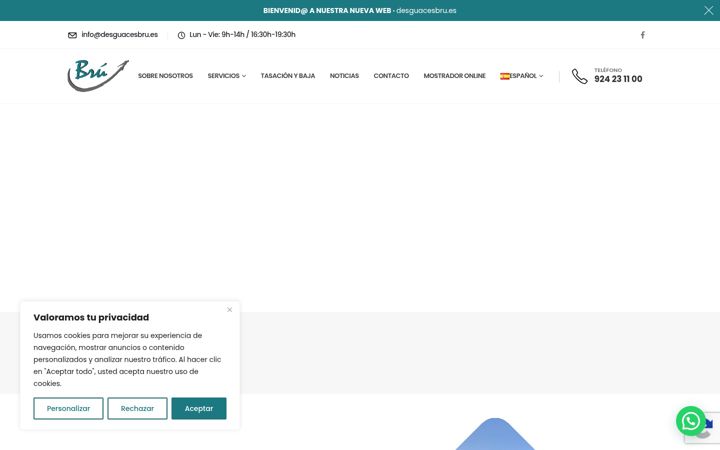The height and width of the screenshot is (450, 720).
Task: Click the 'Valoramos tu privacidad' heading
Action: tap(91, 317)
